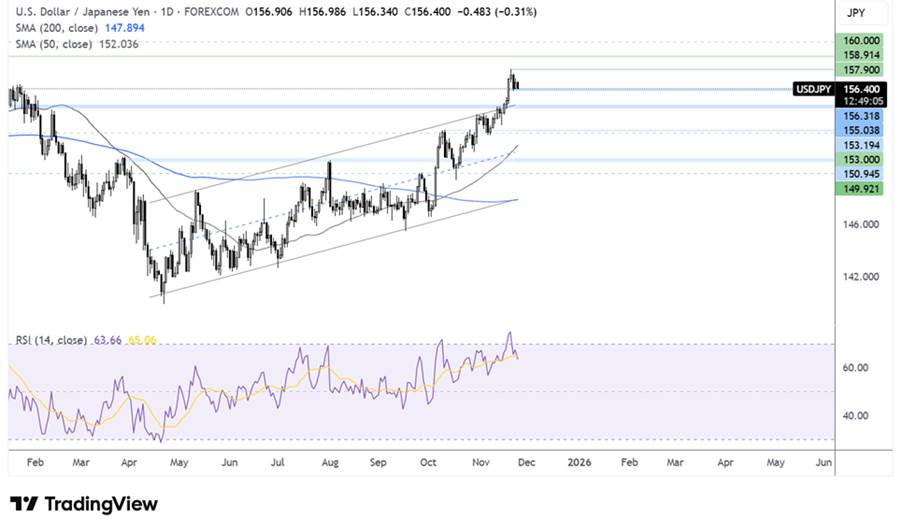
Task: Click the 12:49:05 countdown timer label
Action: coord(860,101)
